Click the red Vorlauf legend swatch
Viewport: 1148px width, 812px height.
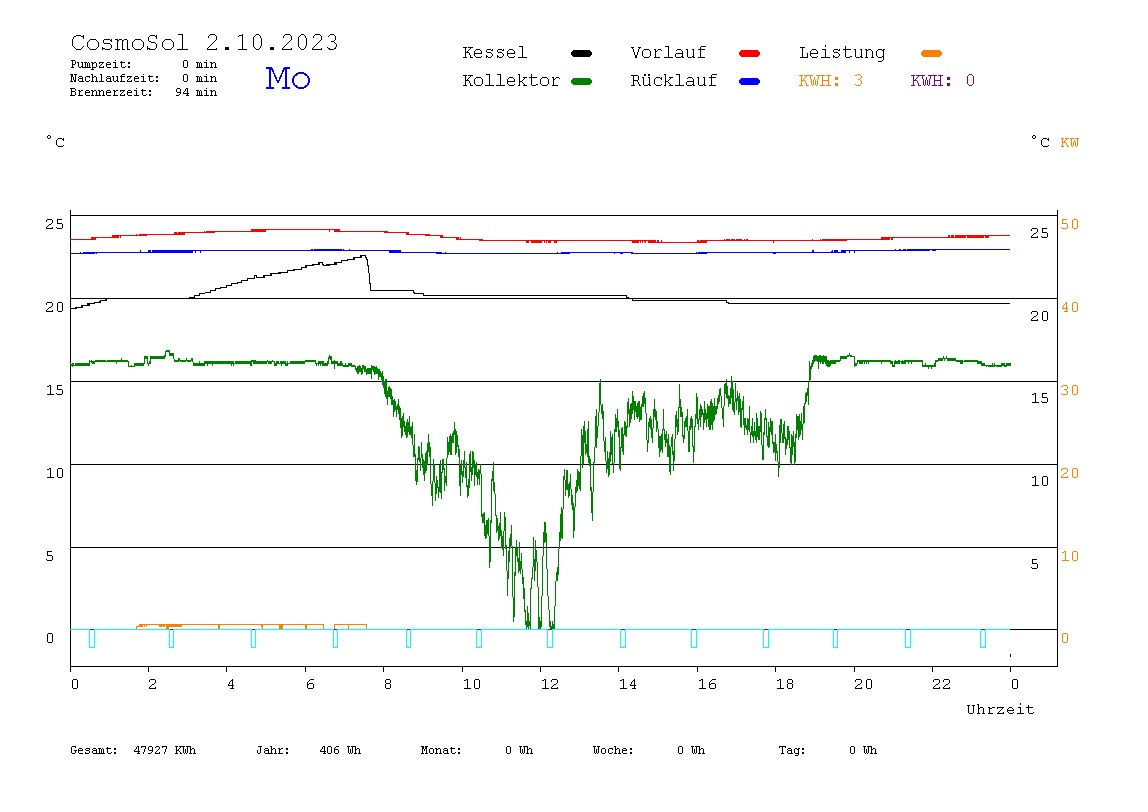pyautogui.click(x=750, y=53)
